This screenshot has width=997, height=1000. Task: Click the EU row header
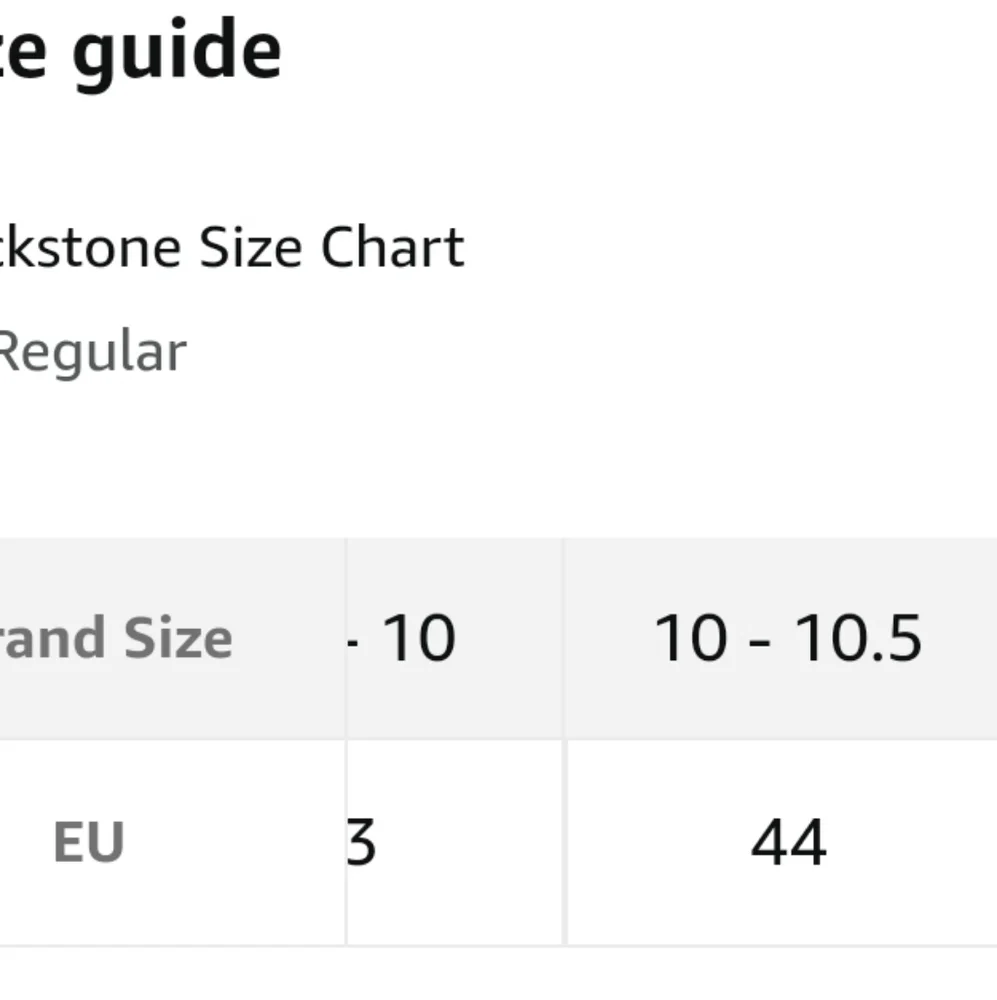(x=88, y=843)
